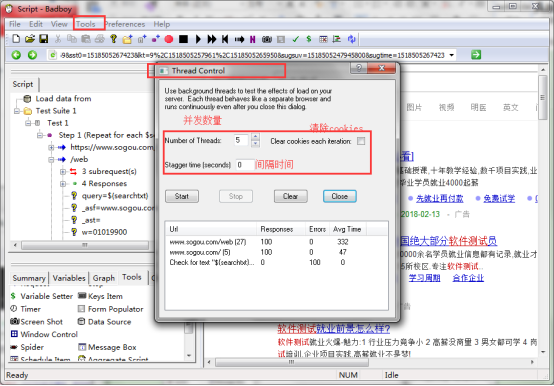Click the green checkmark assertion icon

click(x=295, y=39)
